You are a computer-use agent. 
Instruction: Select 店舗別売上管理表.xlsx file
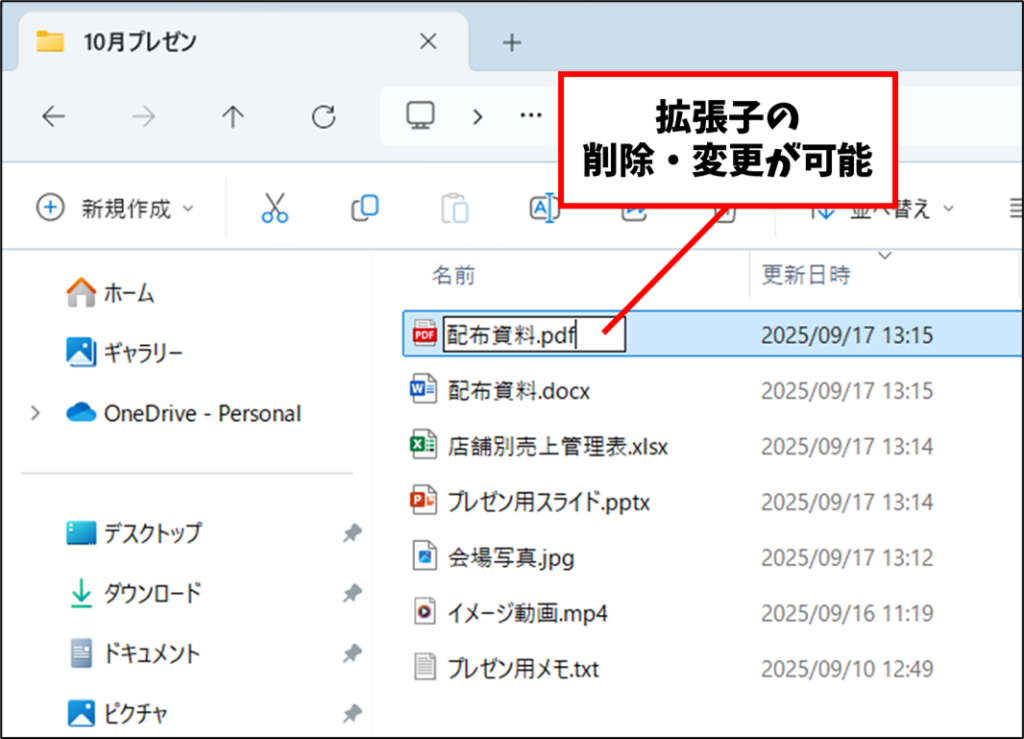pos(558,446)
